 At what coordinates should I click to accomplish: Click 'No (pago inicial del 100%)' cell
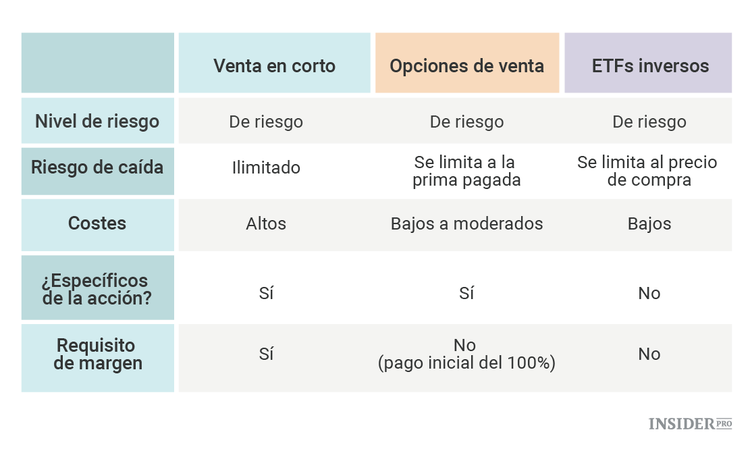[x=467, y=354]
